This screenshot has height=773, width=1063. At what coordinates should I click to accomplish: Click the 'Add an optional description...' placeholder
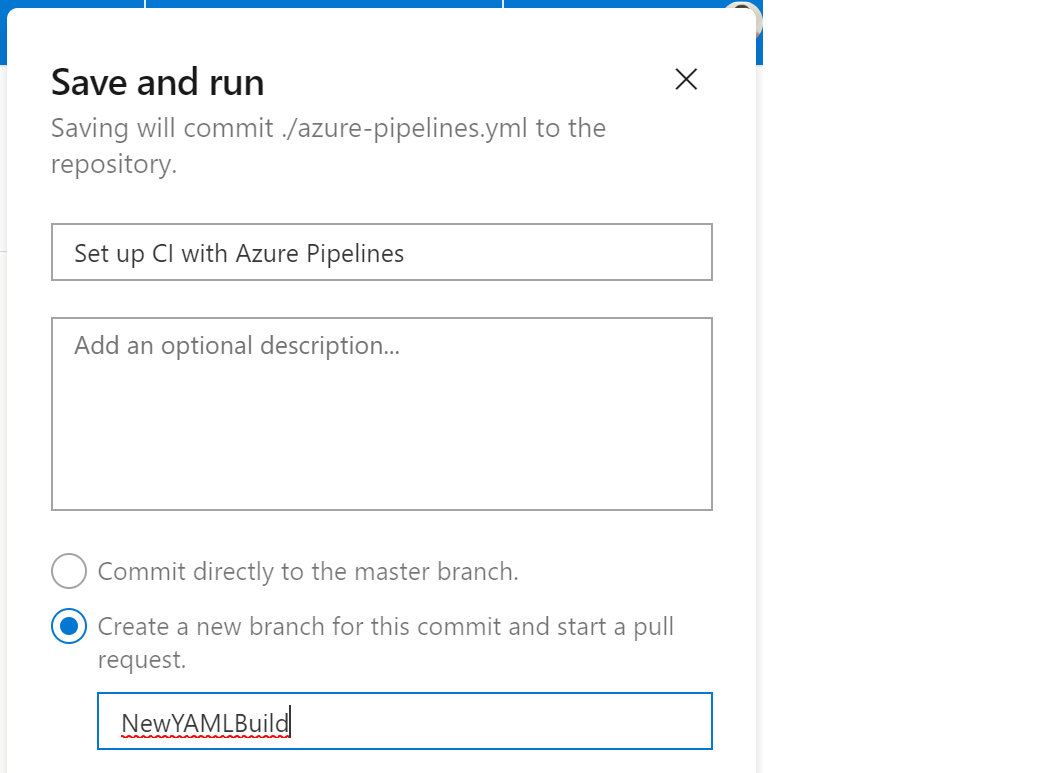coord(237,346)
